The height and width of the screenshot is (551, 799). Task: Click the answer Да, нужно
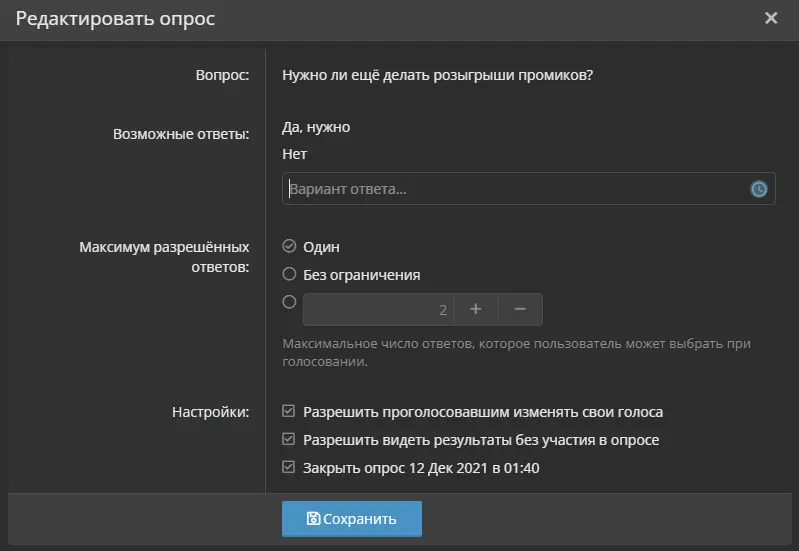(x=316, y=127)
